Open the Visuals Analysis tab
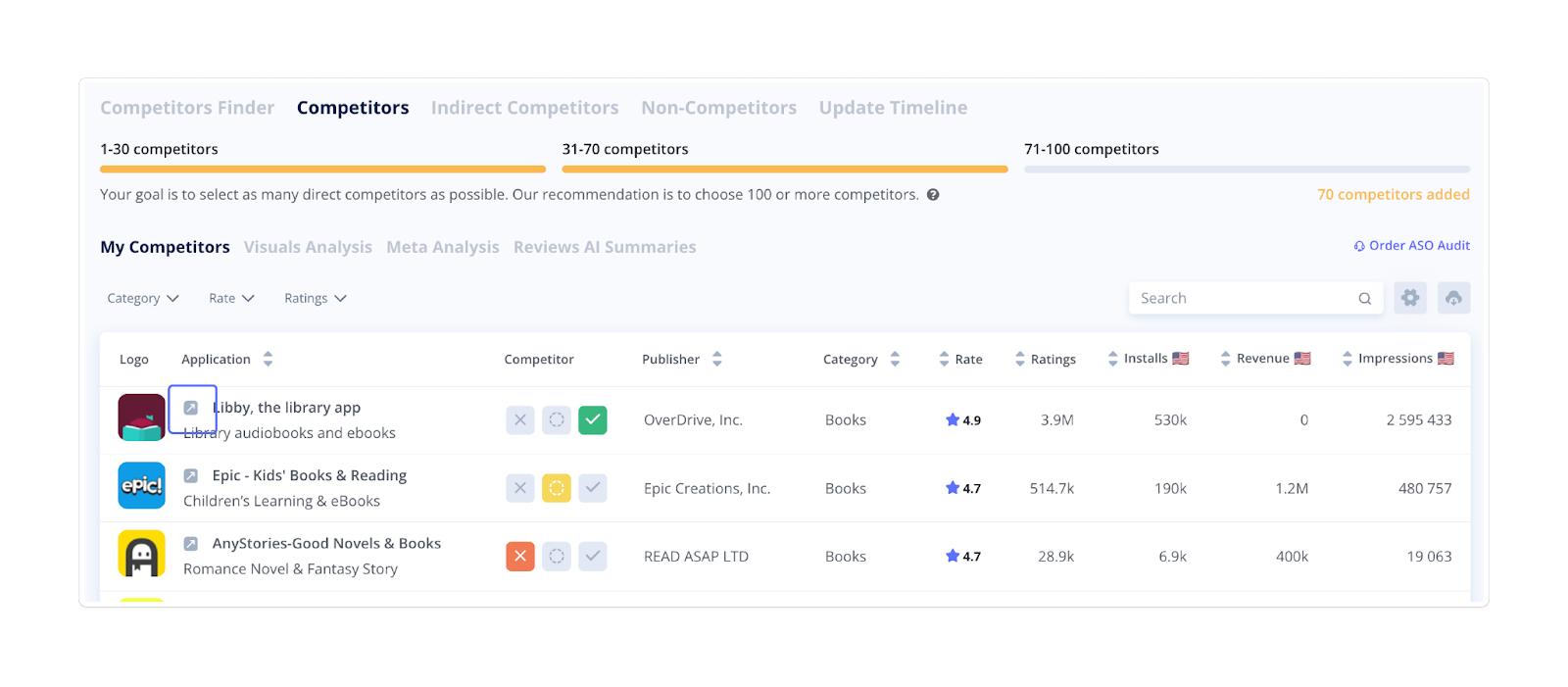Image resolution: width=1568 pixels, height=687 pixels. pyautogui.click(x=308, y=247)
